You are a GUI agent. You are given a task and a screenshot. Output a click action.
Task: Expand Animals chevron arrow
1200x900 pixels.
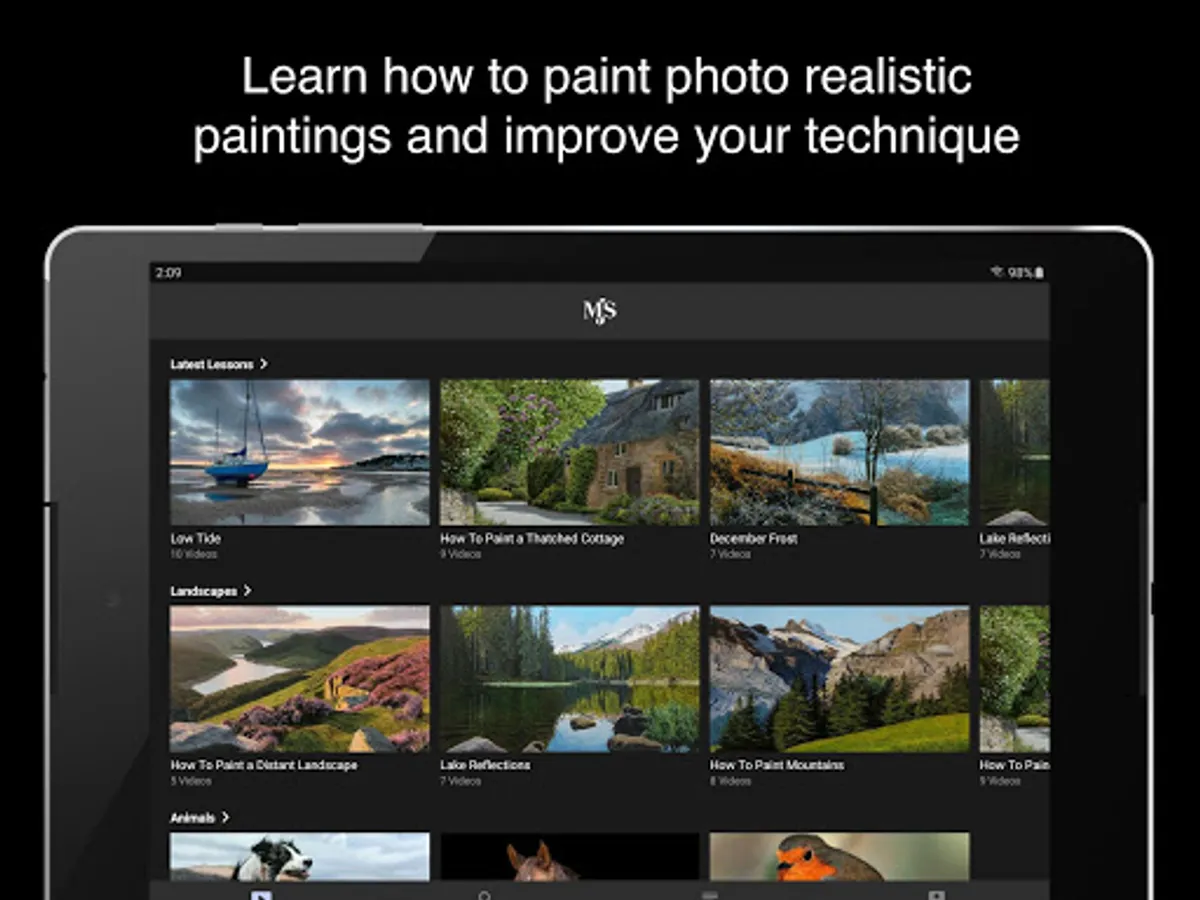225,818
